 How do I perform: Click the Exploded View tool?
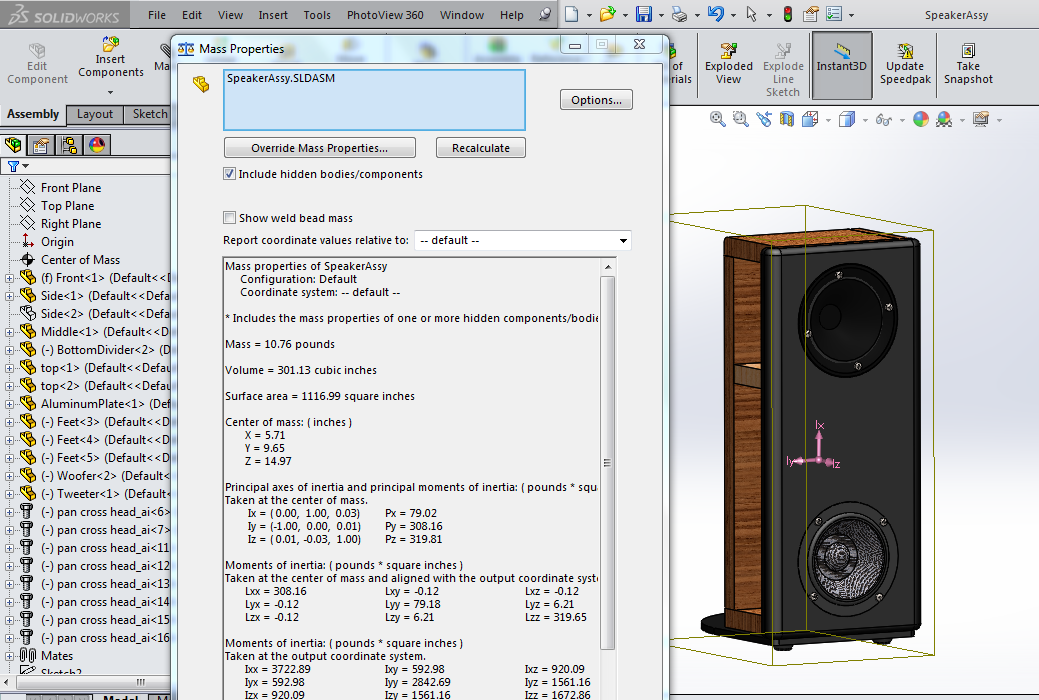728,64
